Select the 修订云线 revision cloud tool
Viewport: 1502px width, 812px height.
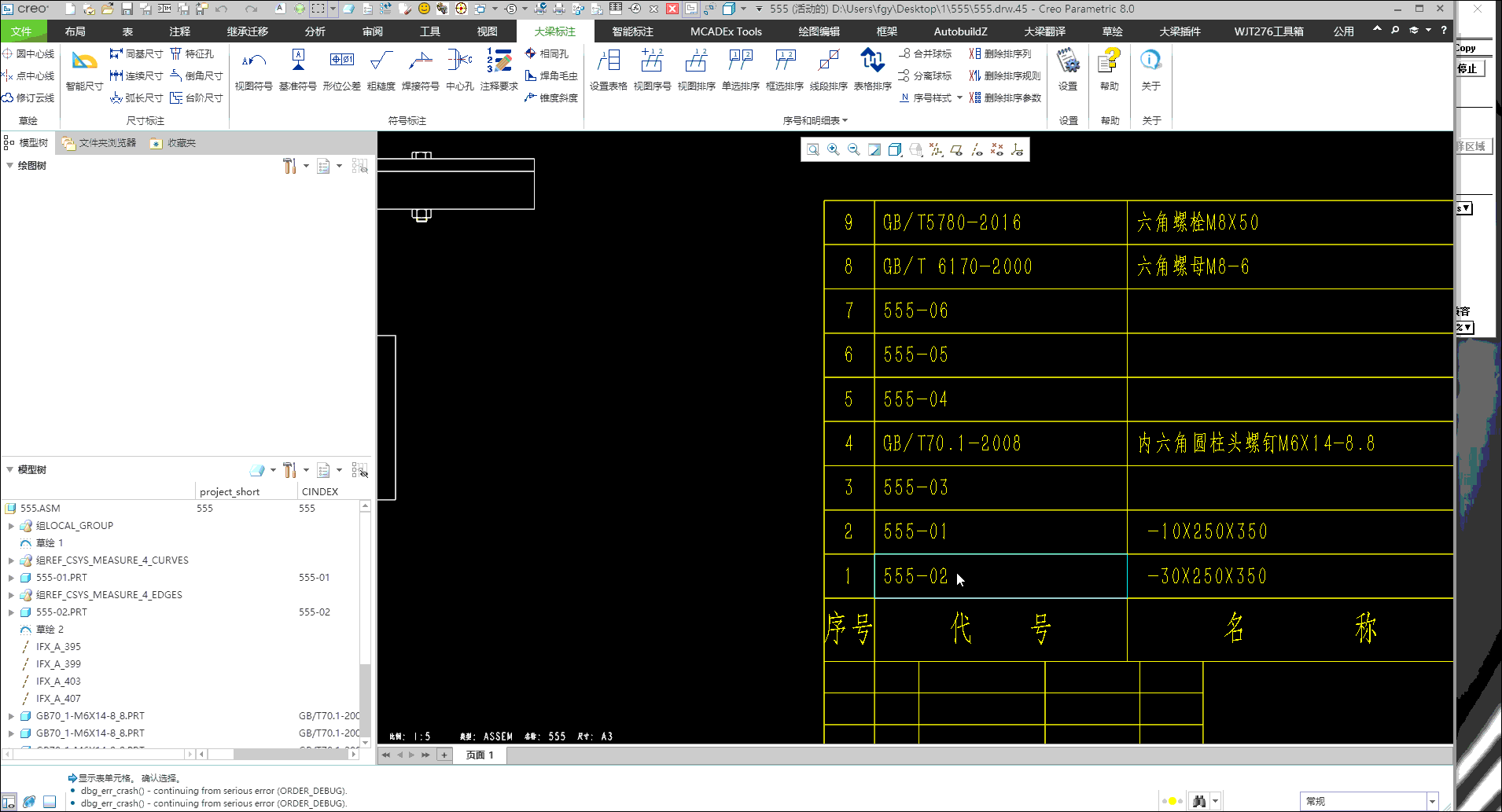pos(28,97)
